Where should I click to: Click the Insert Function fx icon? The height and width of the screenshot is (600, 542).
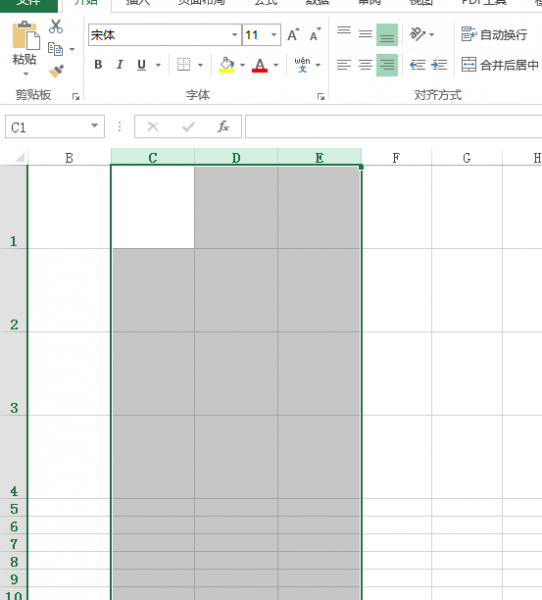[223, 126]
